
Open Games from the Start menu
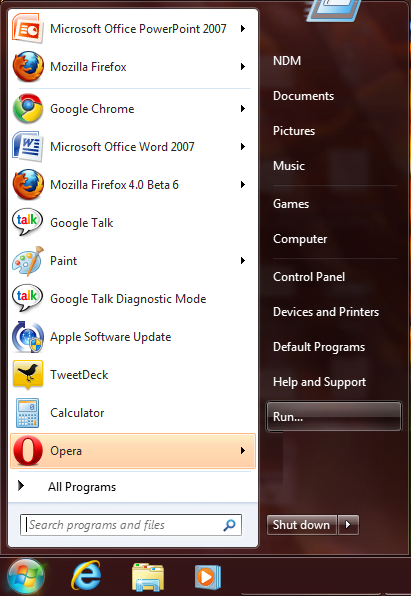[291, 204]
